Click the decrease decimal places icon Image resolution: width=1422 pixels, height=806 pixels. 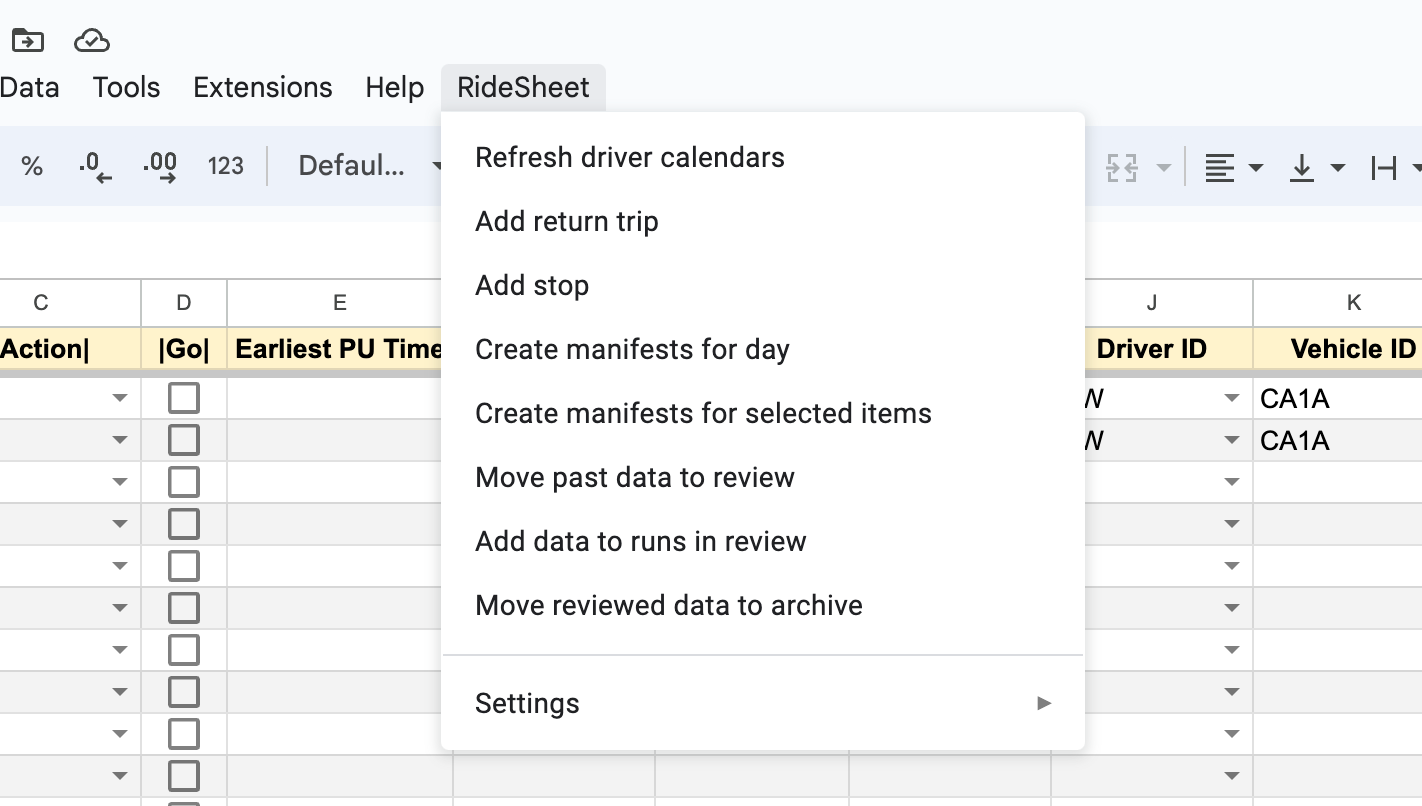tap(95, 166)
